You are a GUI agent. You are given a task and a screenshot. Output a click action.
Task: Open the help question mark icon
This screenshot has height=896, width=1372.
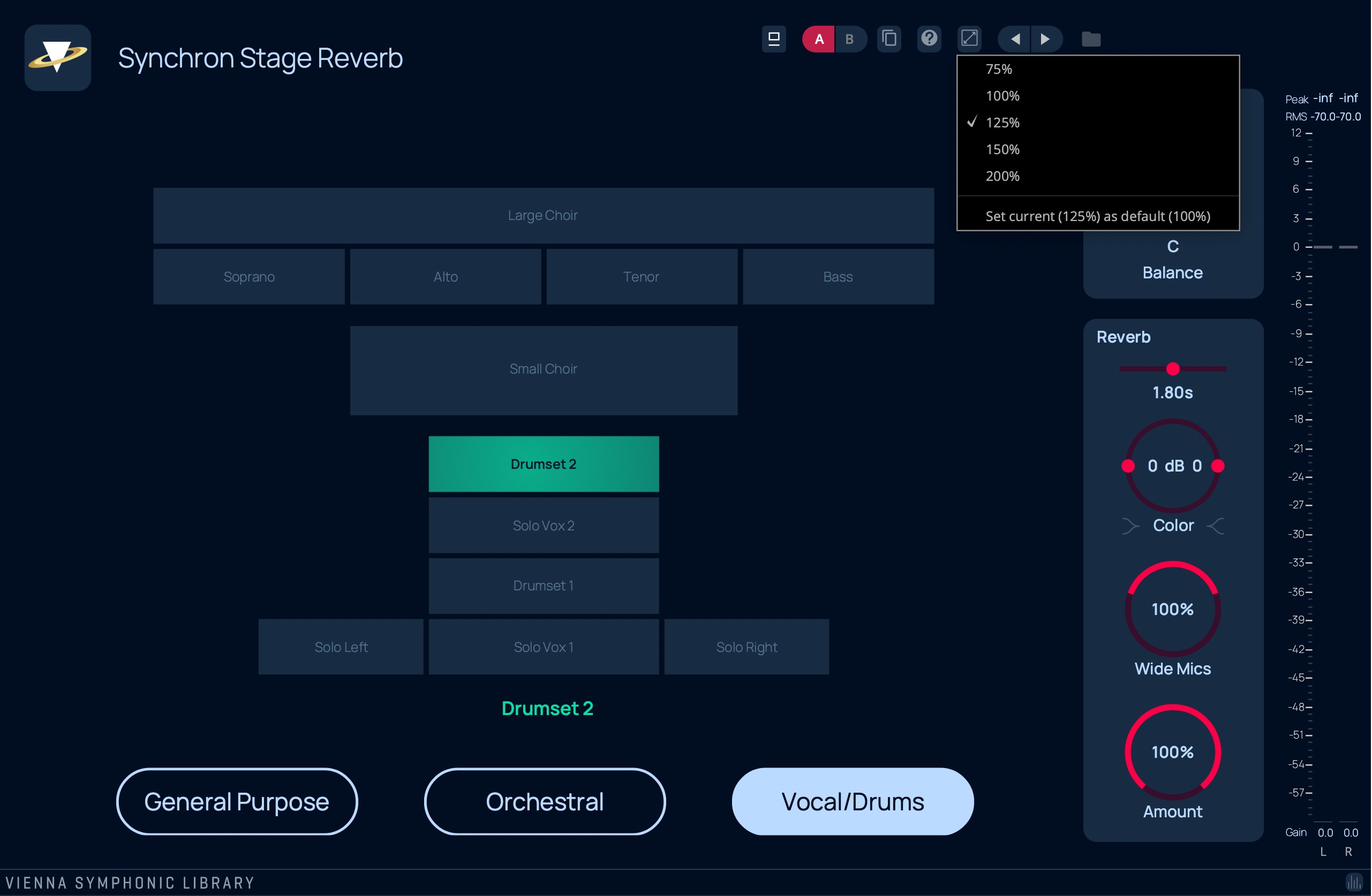pyautogui.click(x=929, y=39)
